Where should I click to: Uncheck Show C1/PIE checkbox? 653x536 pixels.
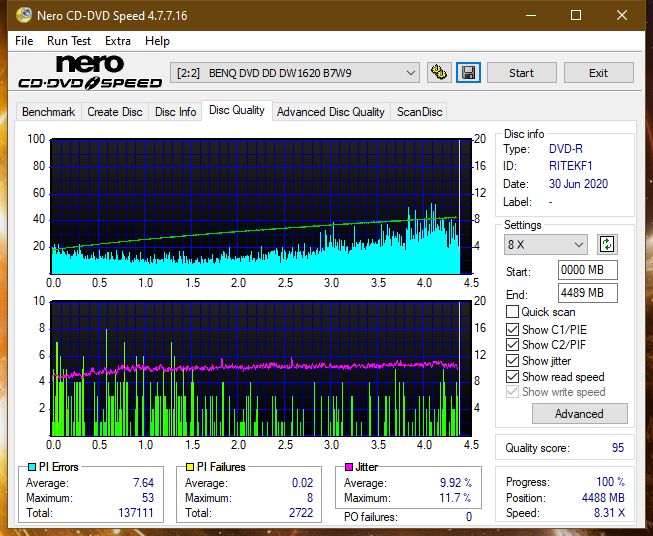pyautogui.click(x=512, y=329)
